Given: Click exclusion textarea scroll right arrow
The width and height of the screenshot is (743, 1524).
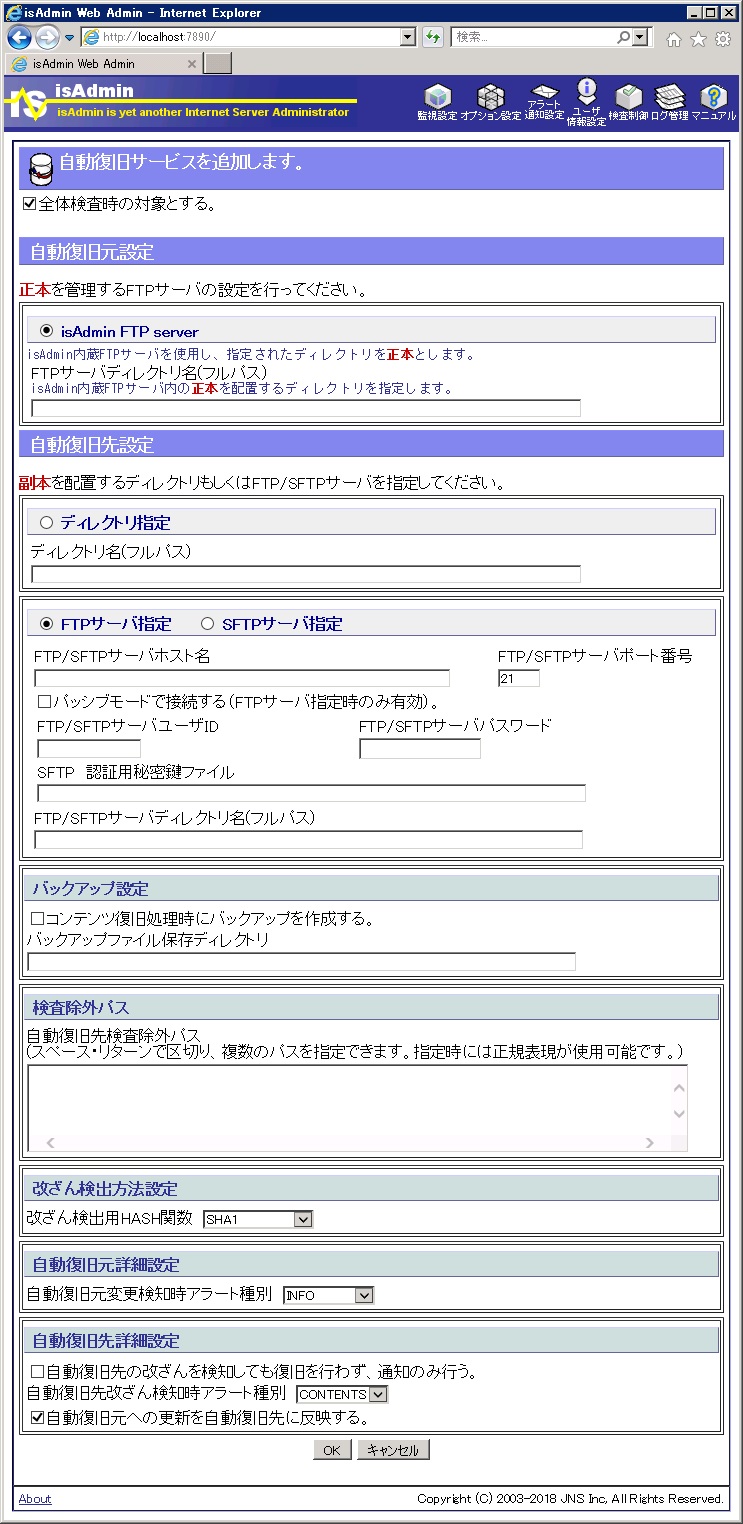Looking at the screenshot, I should 649,1142.
